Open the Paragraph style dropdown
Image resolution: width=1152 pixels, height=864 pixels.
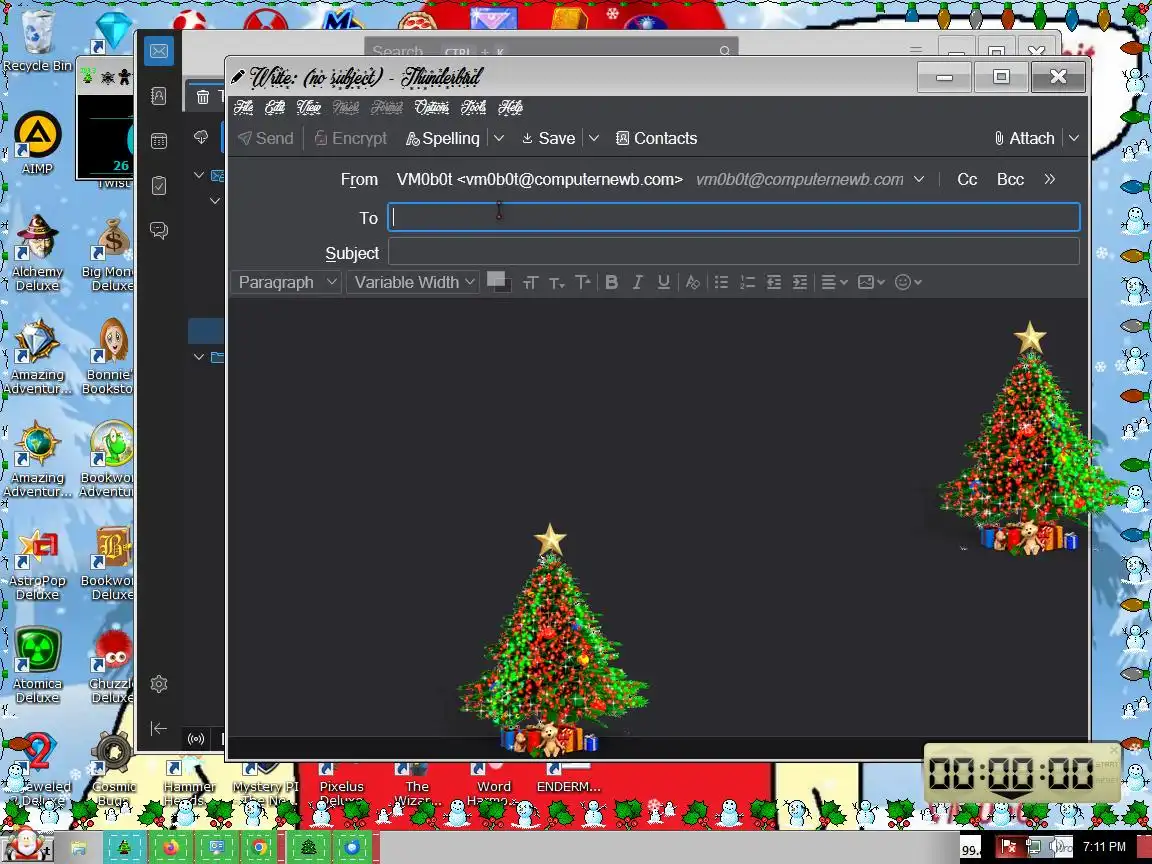click(286, 282)
